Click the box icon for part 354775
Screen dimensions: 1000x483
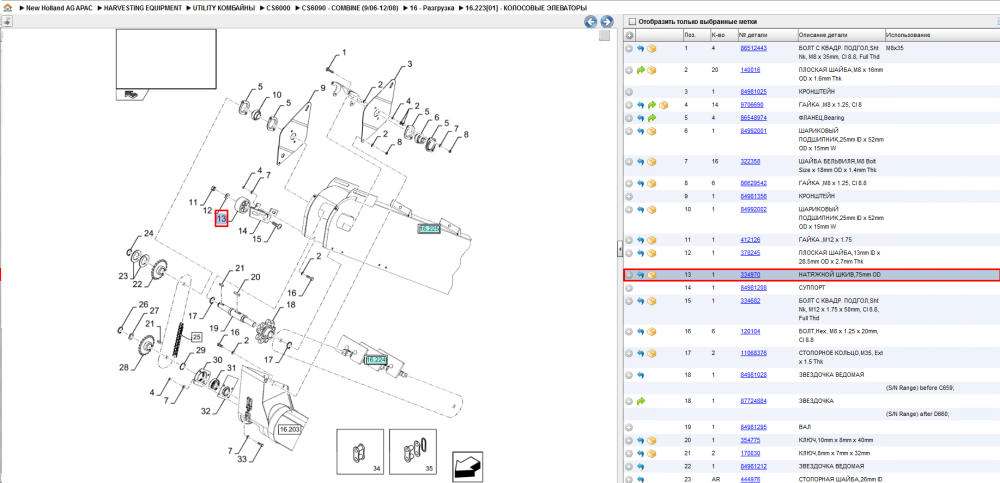coord(651,440)
